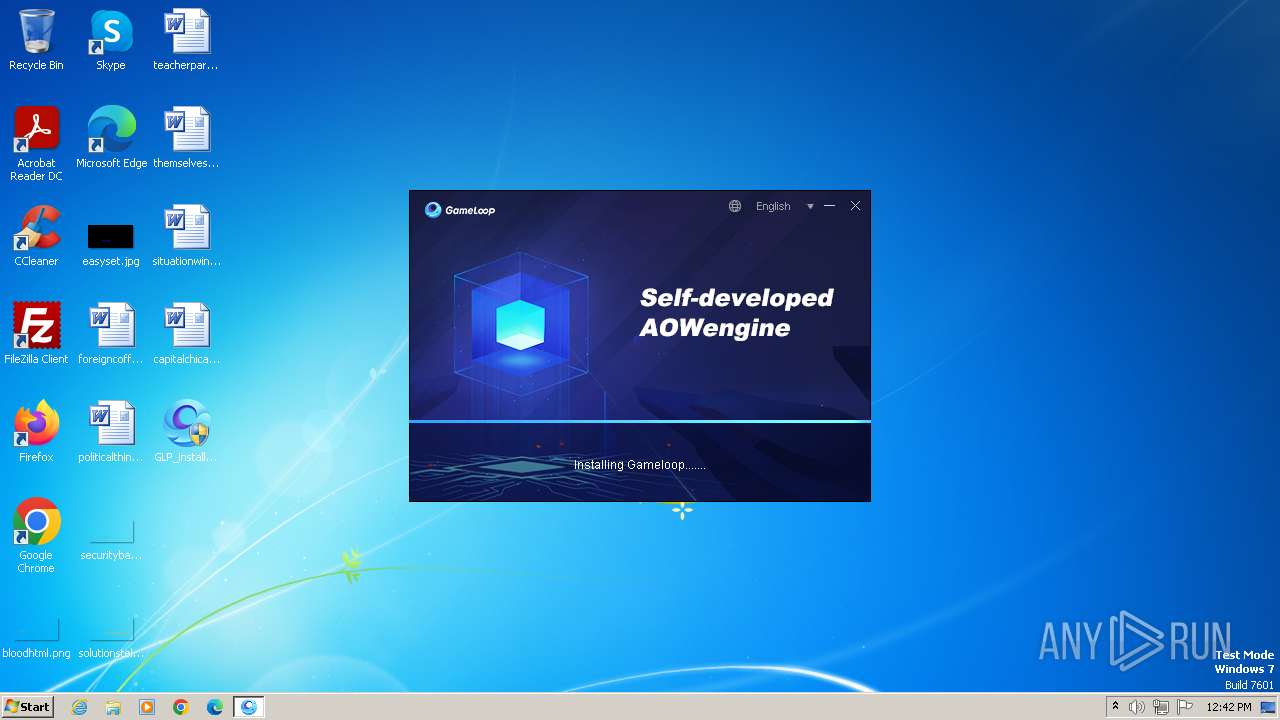Select the capitalchica... Word document
The width and height of the screenshot is (1280, 720).
pyautogui.click(x=186, y=334)
